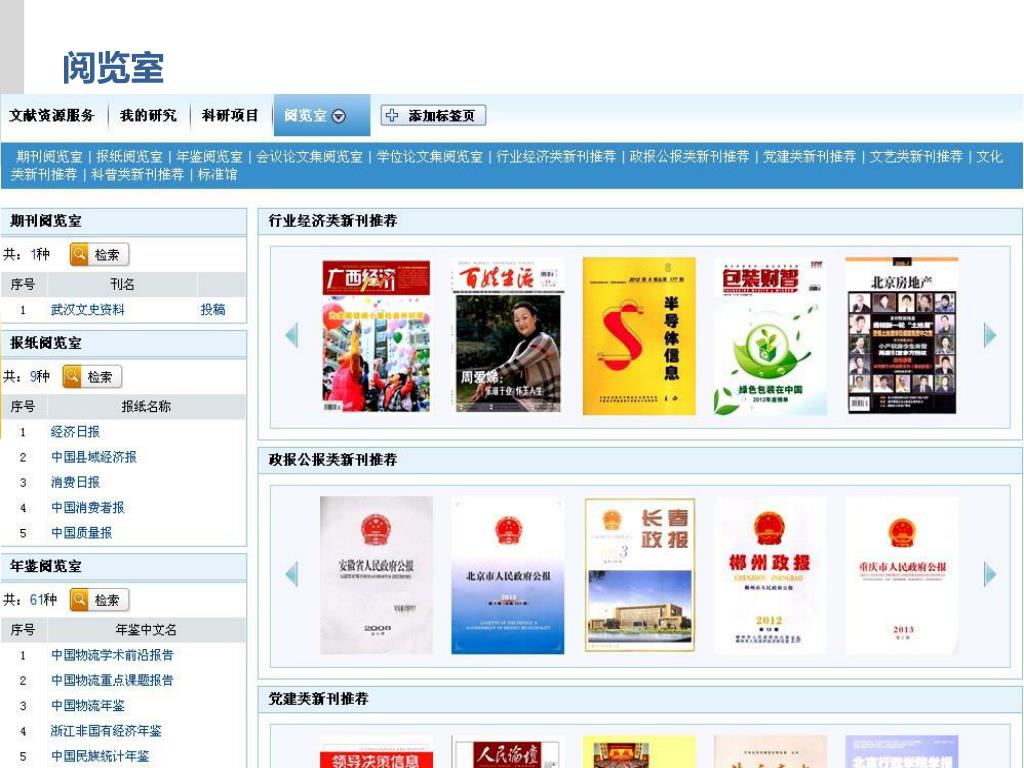
Task: Click 行业经济类新刊推荐 section header
Action: [640, 221]
